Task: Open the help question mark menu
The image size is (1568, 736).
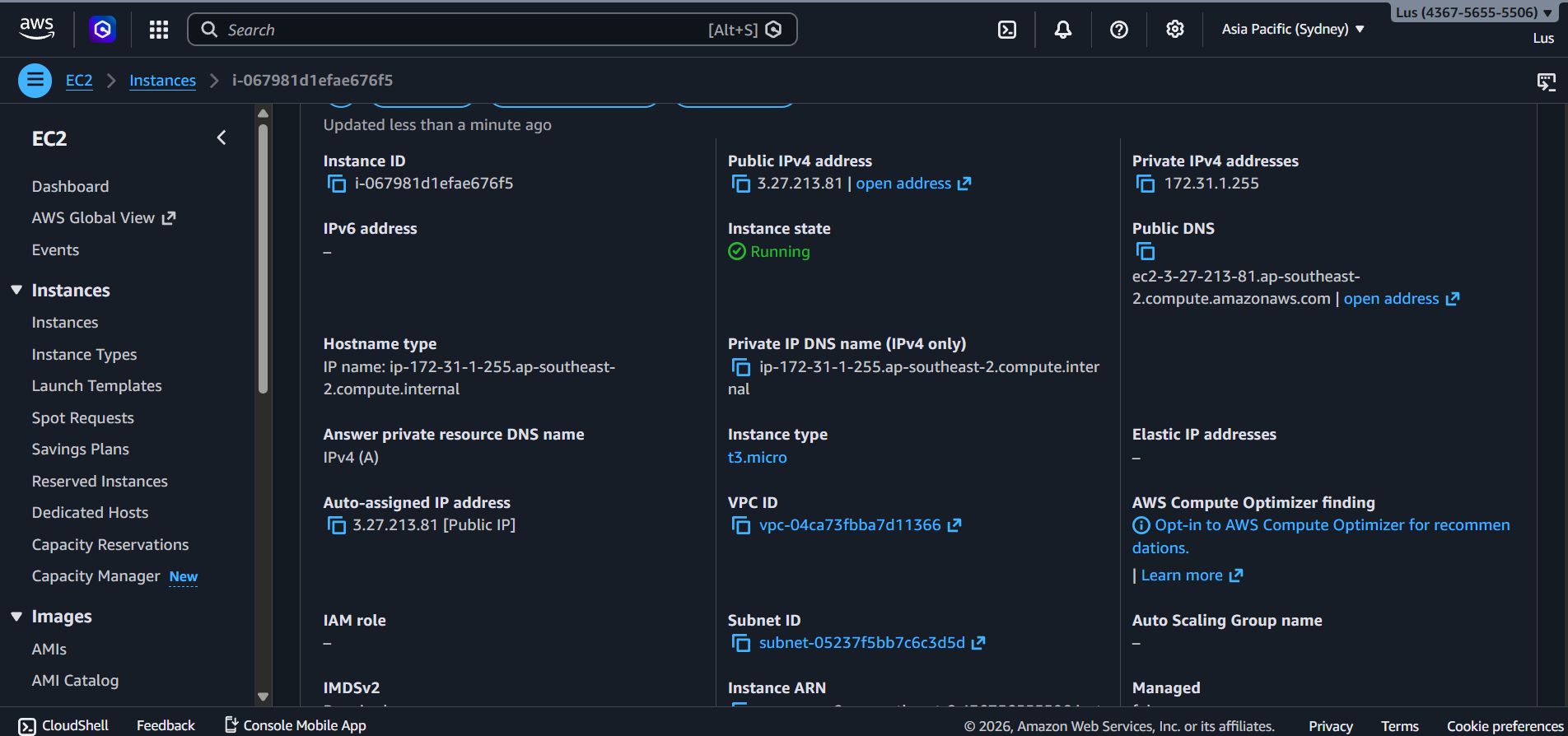Action: click(1118, 30)
